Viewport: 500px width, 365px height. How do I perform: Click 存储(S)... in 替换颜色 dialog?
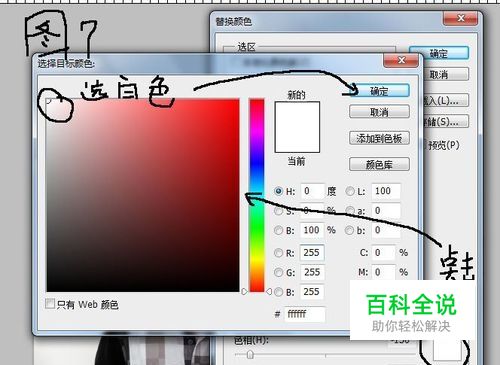445,121
